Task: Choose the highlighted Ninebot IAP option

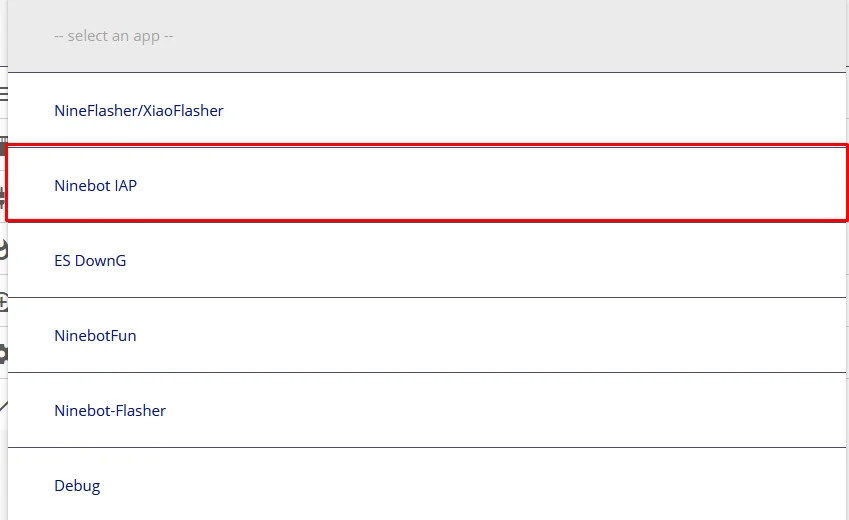Action: (427, 185)
